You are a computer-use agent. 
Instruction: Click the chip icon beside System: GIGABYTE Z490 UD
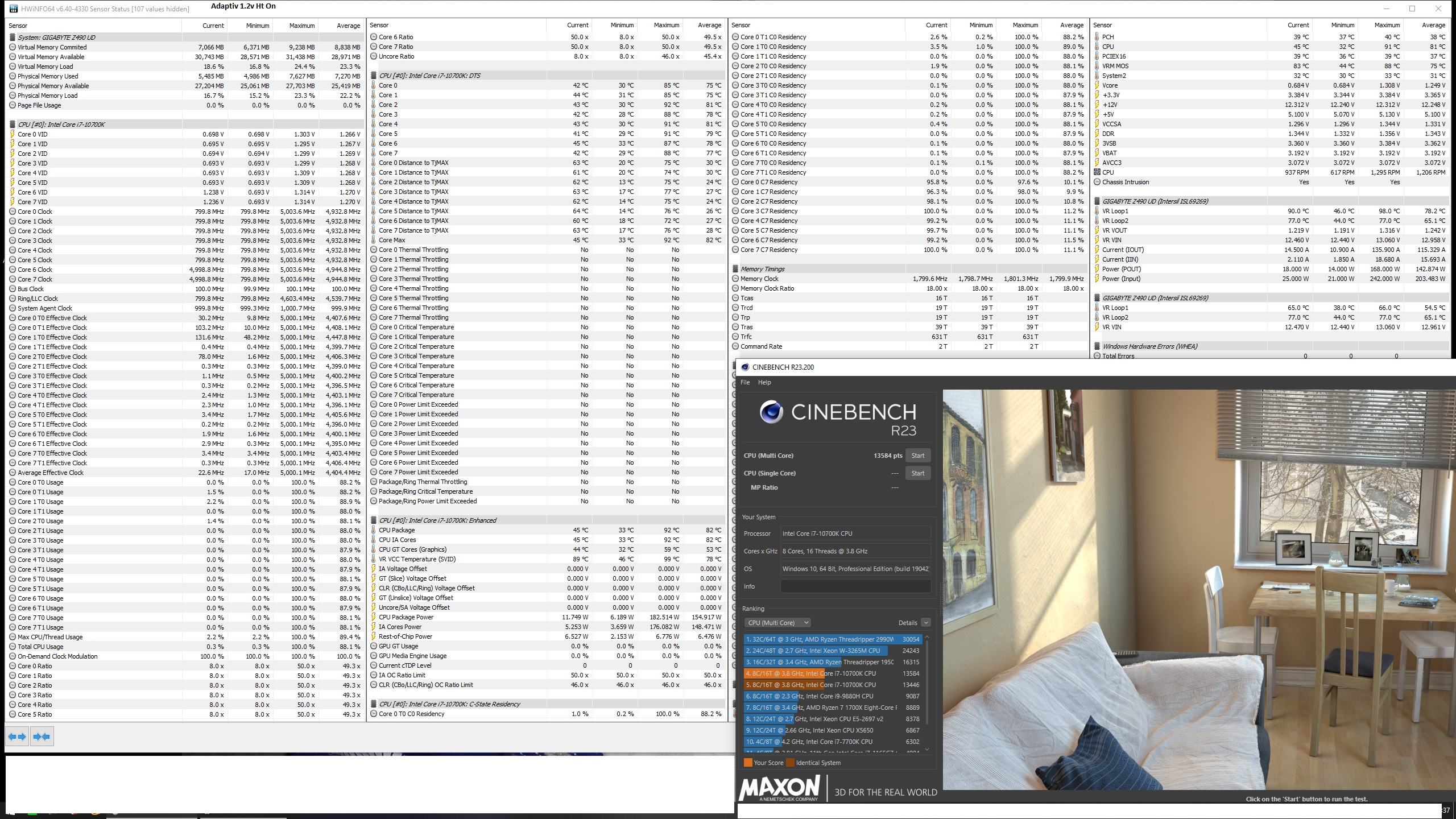click(x=13, y=38)
